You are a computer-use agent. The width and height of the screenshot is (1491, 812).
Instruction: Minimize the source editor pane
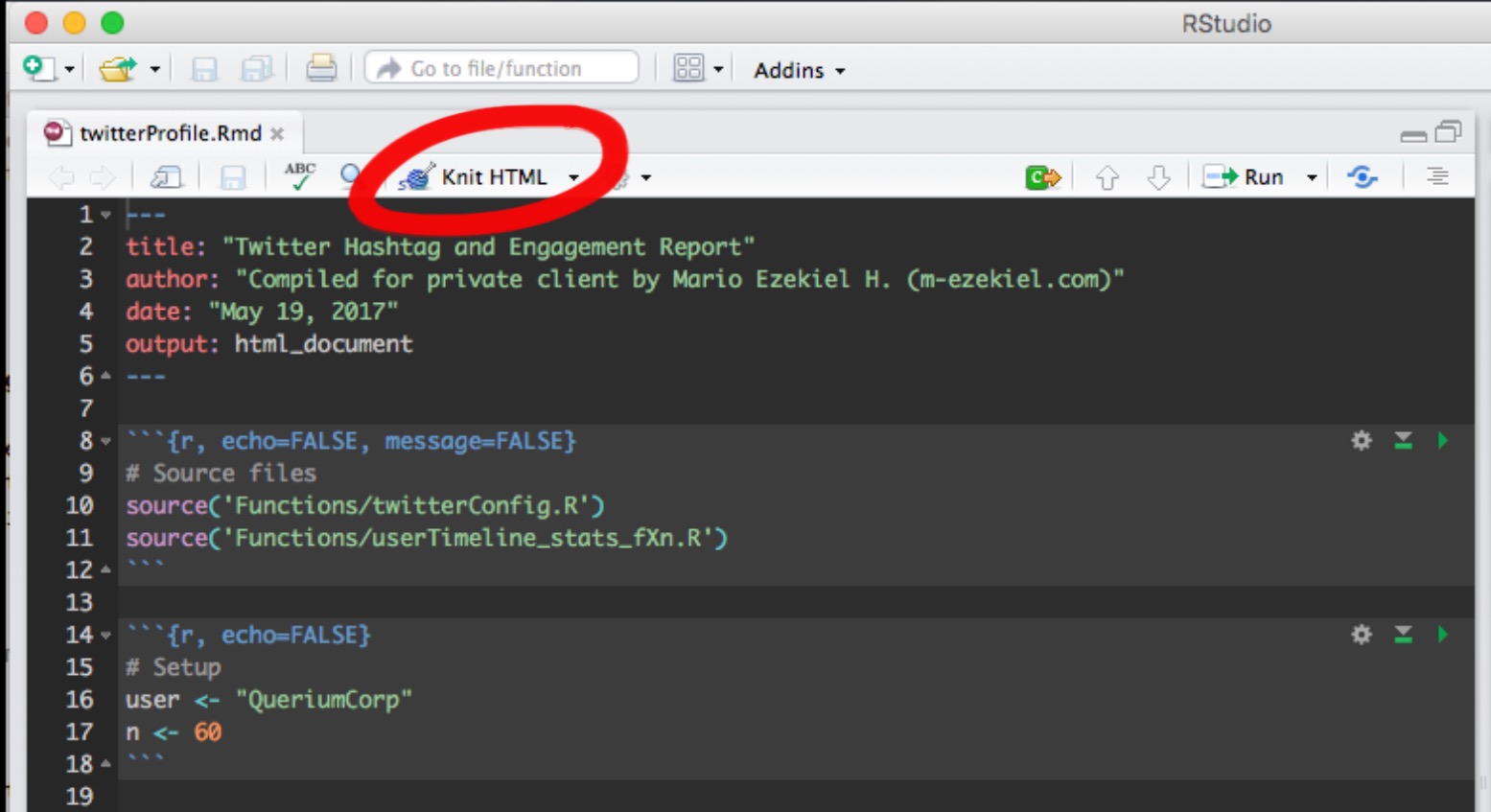coord(1413,135)
